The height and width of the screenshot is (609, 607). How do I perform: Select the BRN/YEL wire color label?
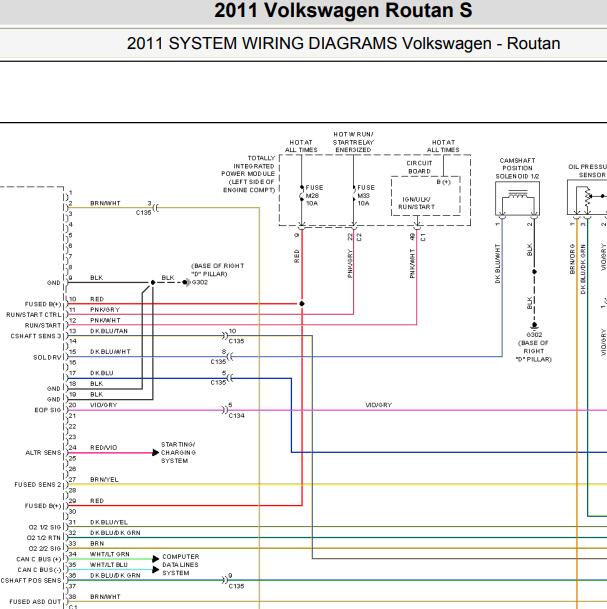click(104, 479)
